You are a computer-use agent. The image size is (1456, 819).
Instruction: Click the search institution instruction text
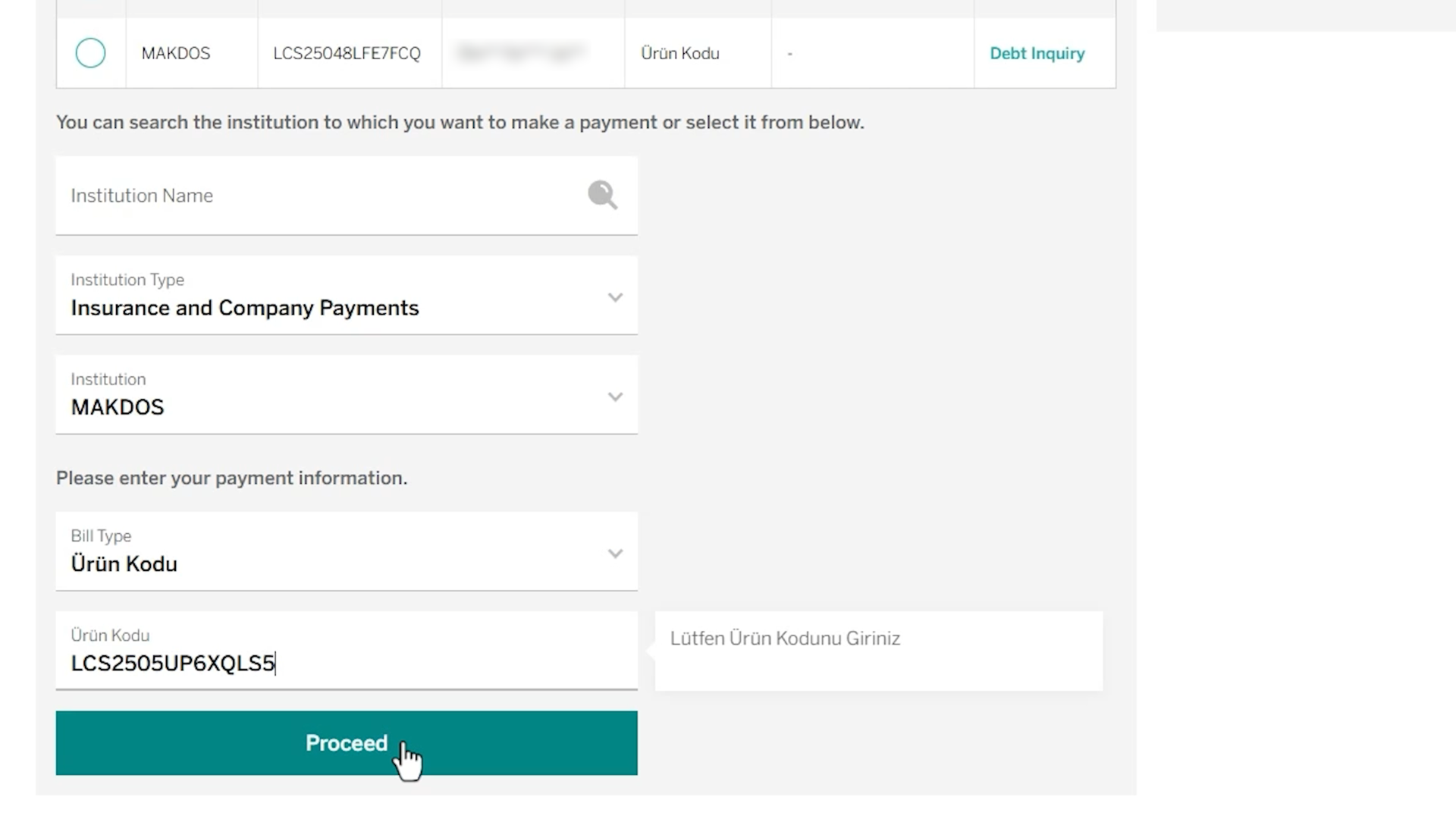[460, 122]
